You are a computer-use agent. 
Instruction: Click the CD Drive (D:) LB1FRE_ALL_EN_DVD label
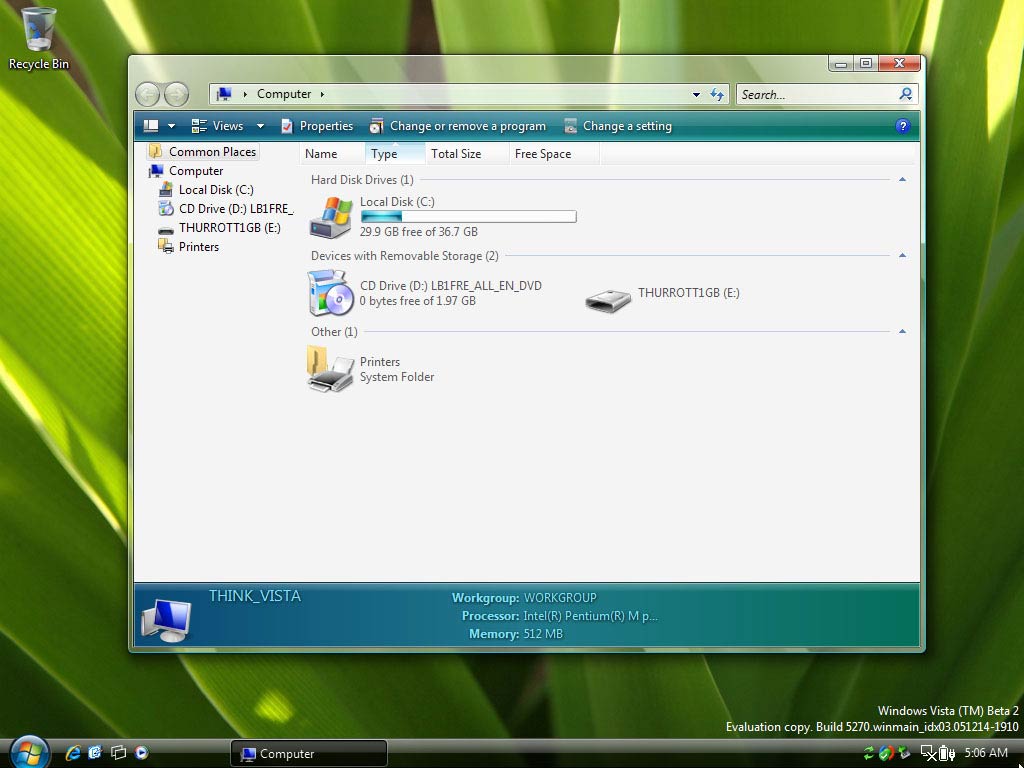click(451, 285)
